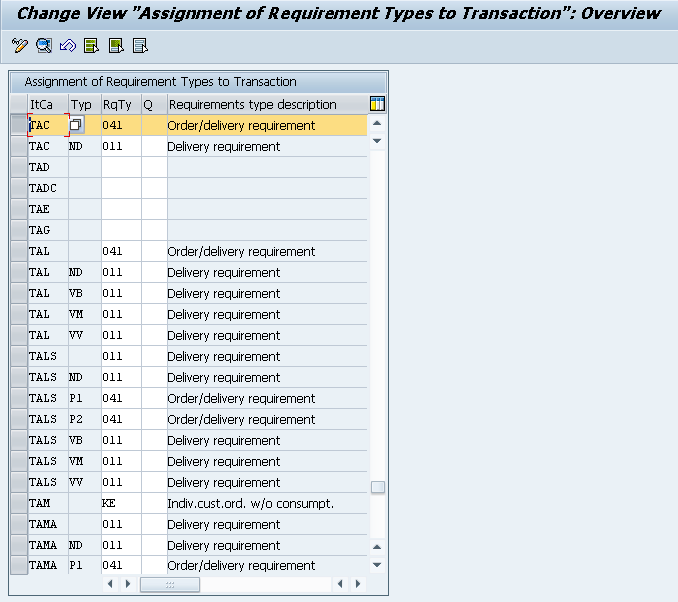Click the bottom-most down scroll arrow

coord(377,565)
